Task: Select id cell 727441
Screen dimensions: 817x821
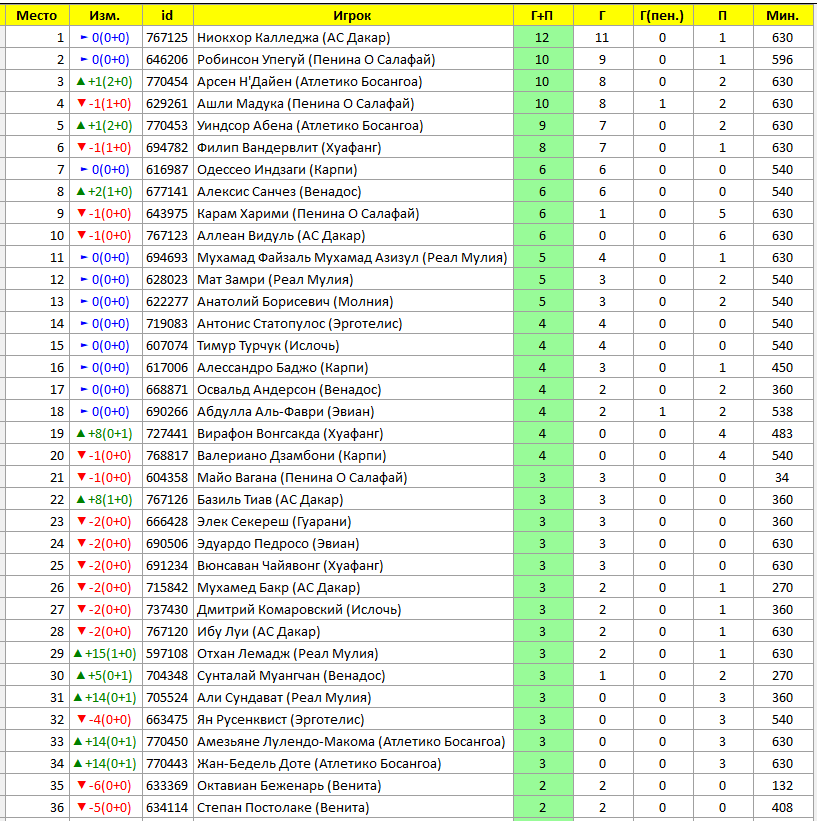Action: [x=168, y=434]
